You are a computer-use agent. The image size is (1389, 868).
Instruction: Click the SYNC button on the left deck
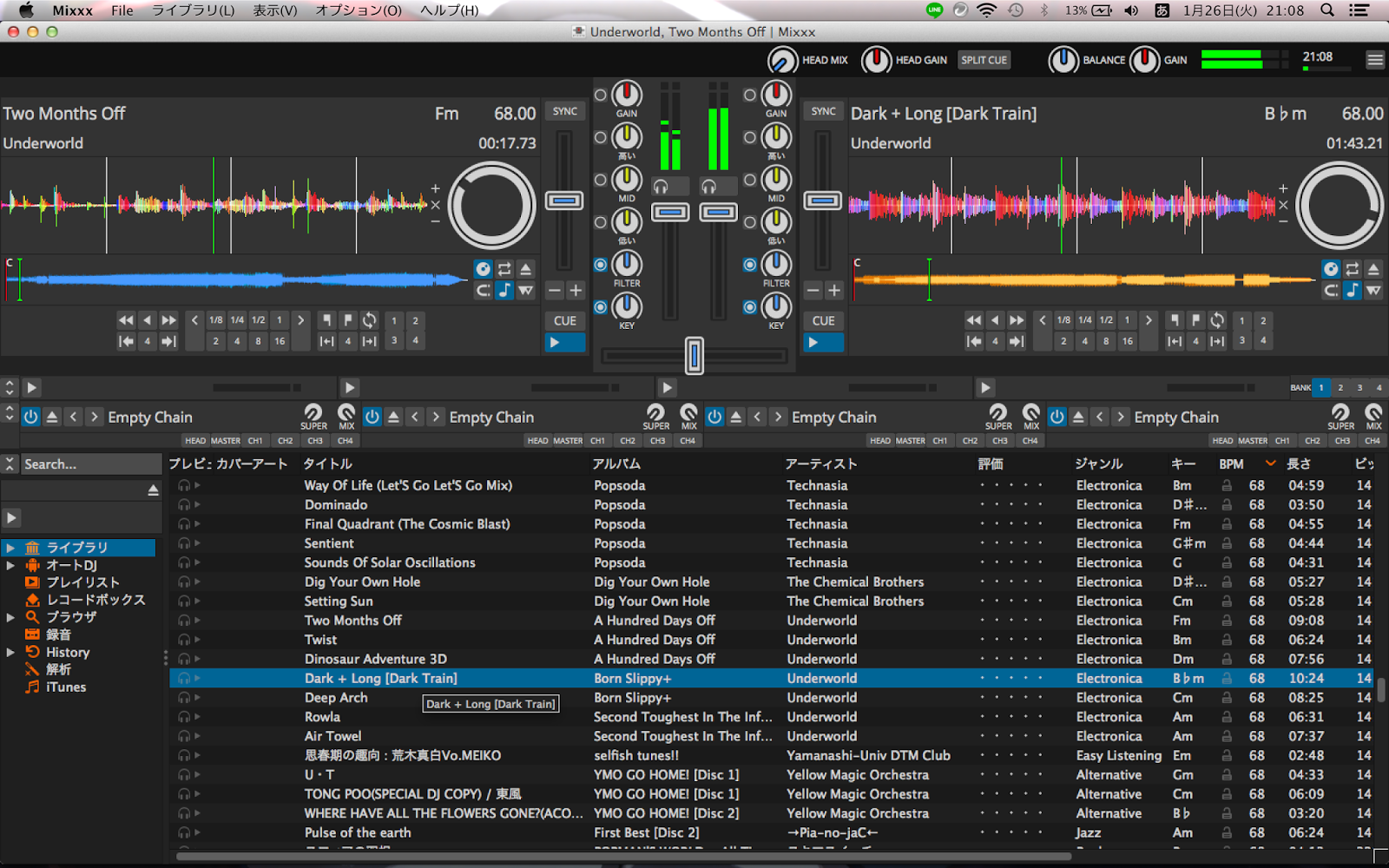coord(565,111)
